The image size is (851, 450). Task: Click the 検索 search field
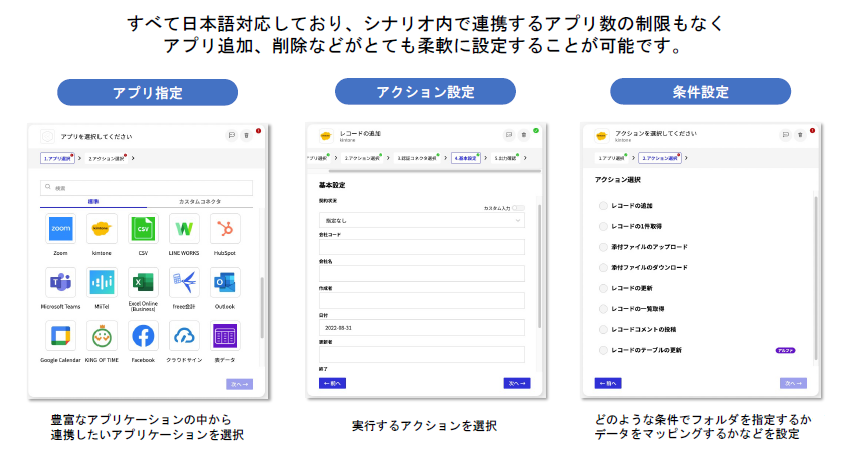147,188
